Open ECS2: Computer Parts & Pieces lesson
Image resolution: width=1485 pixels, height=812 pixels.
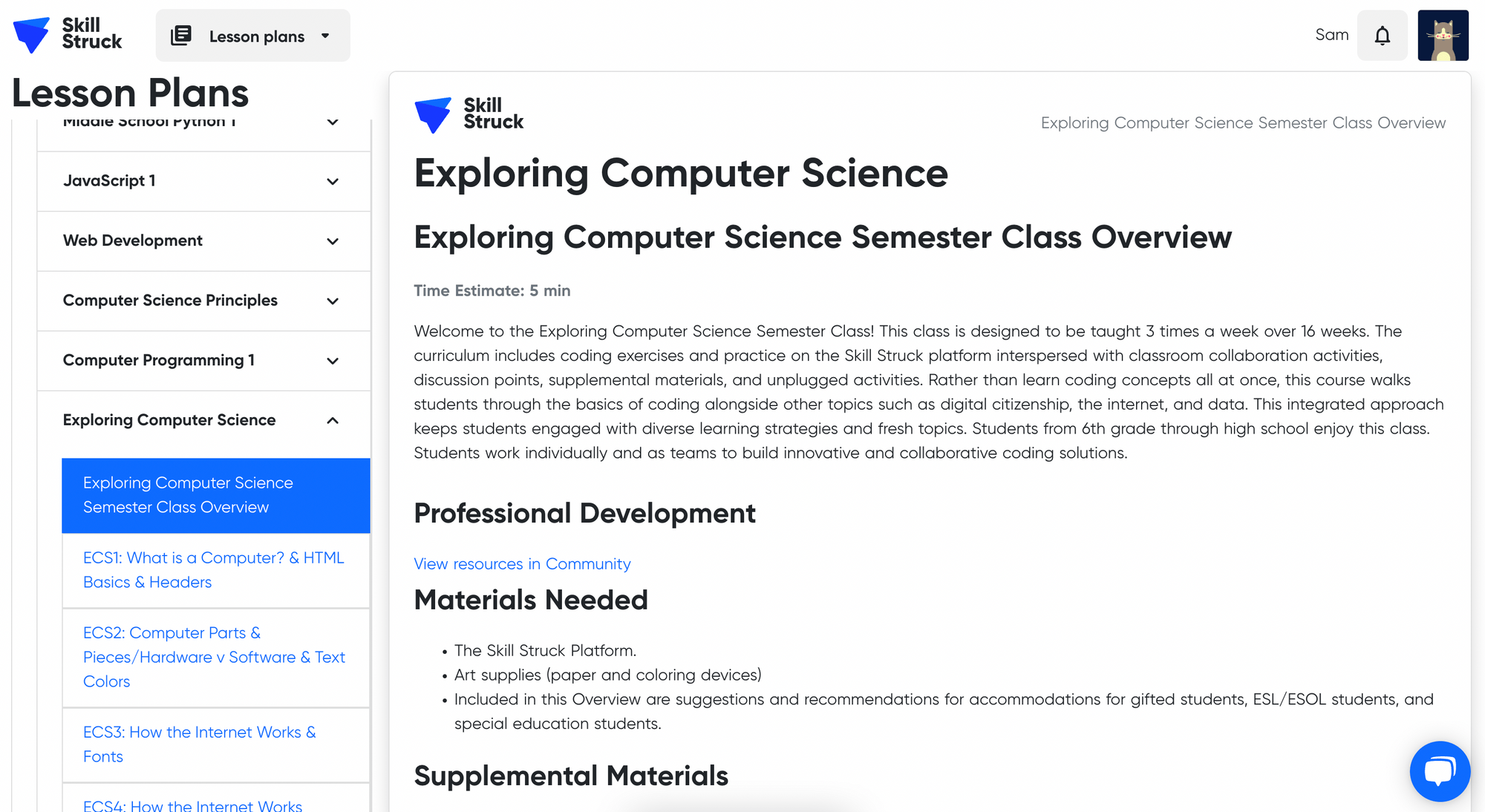(216, 658)
